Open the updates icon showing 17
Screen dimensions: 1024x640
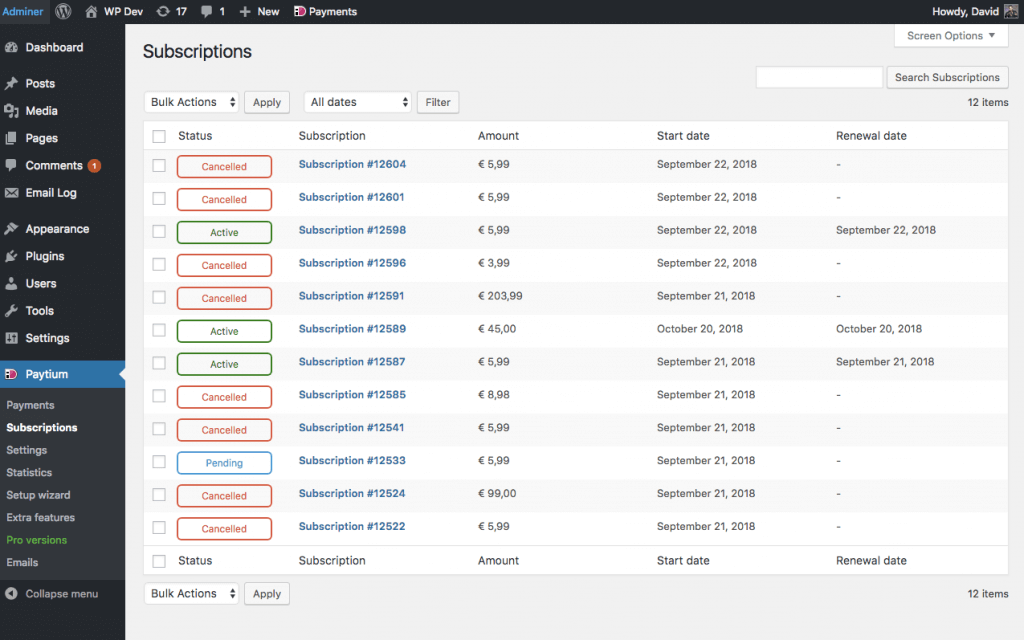point(164,11)
